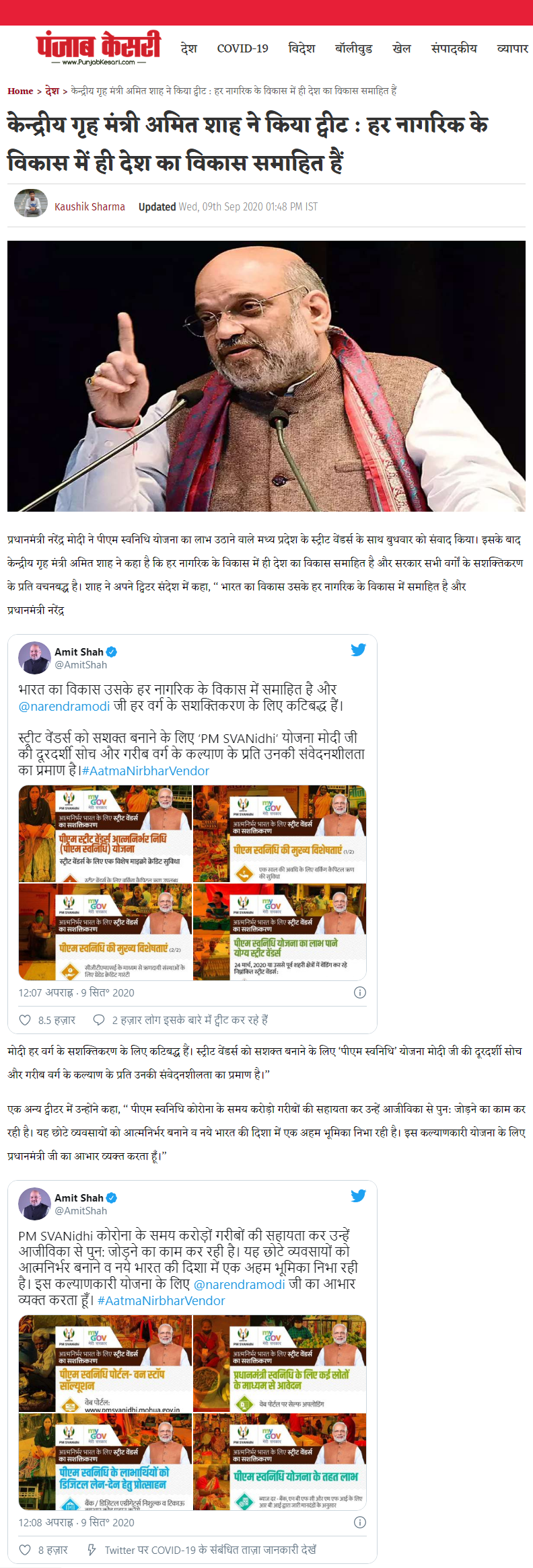The height and width of the screenshot is (1568, 533).
Task: Go to the संपादकीय section
Action: [454, 48]
